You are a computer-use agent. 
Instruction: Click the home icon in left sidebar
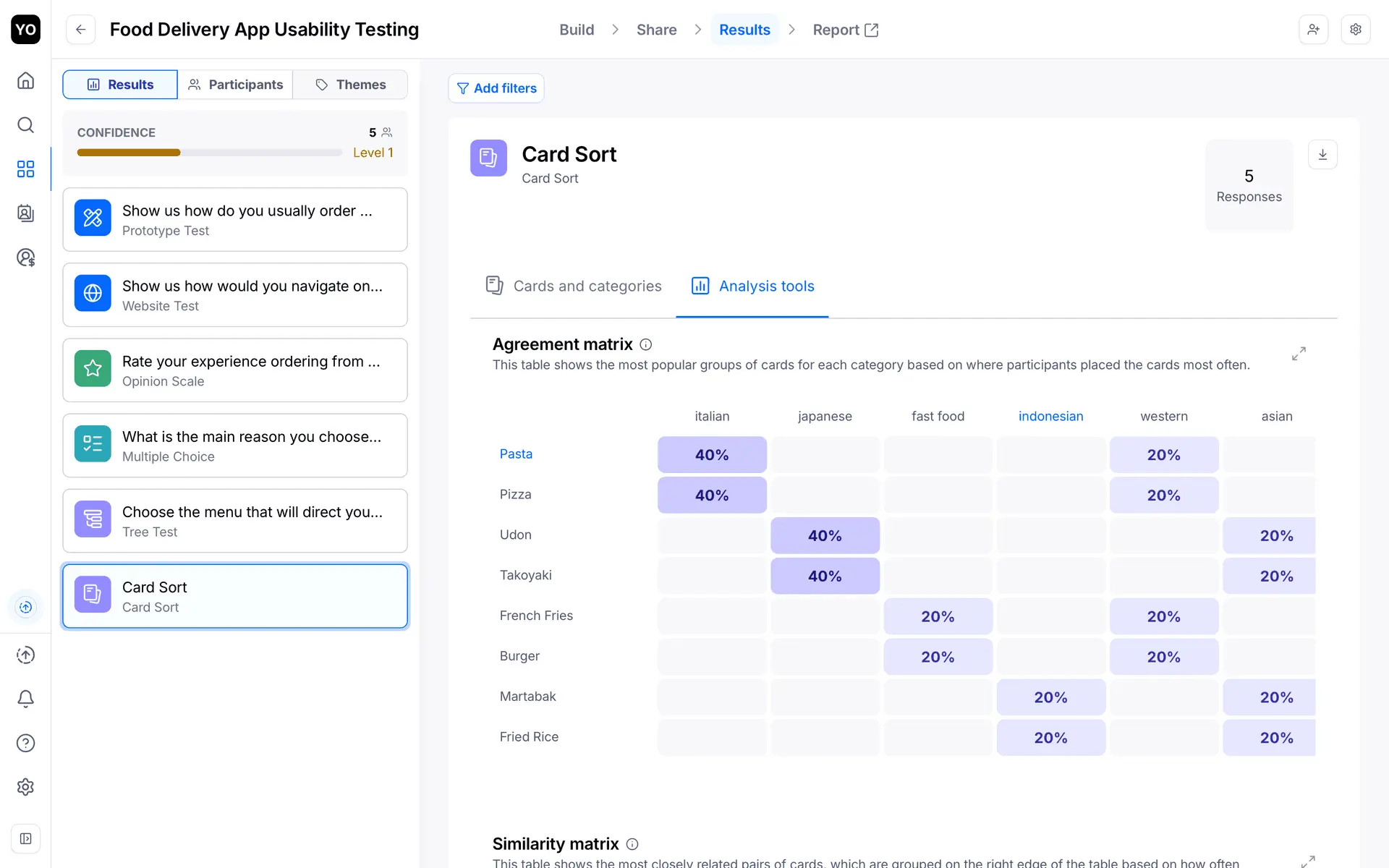point(25,80)
